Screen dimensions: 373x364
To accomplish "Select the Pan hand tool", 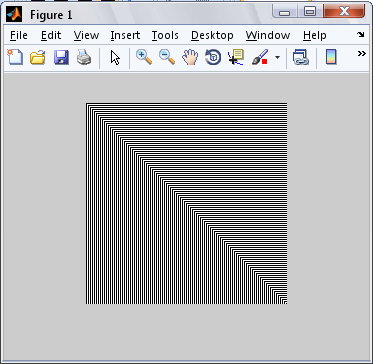I will pos(190,57).
